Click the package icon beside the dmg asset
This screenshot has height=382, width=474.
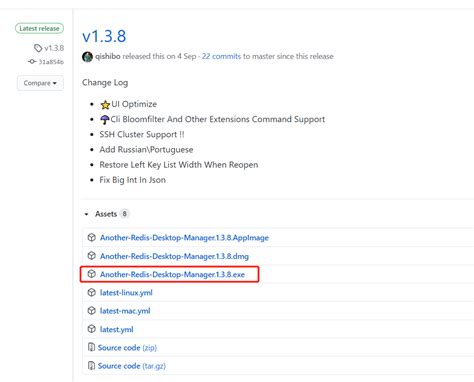[x=91, y=256]
